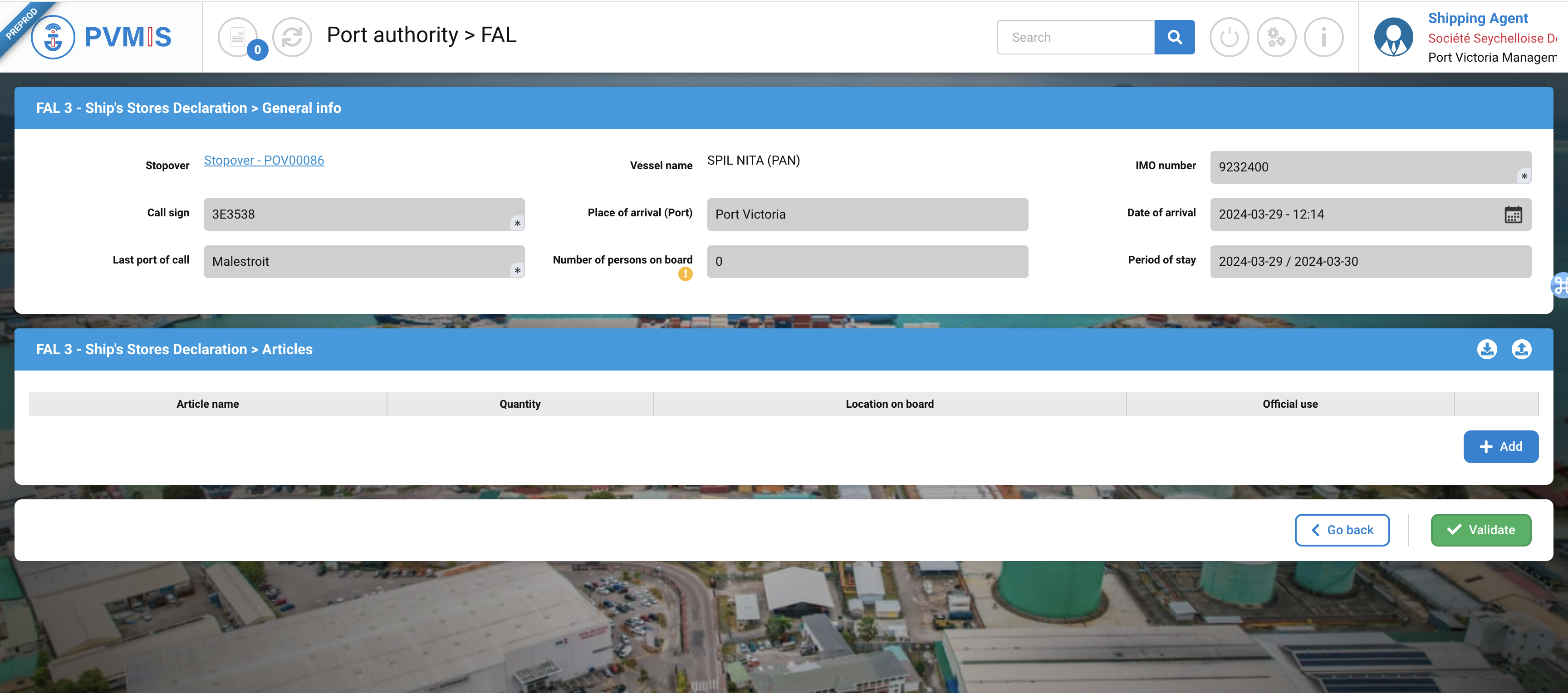
Task: Click the Last port of call field
Action: [x=363, y=262]
